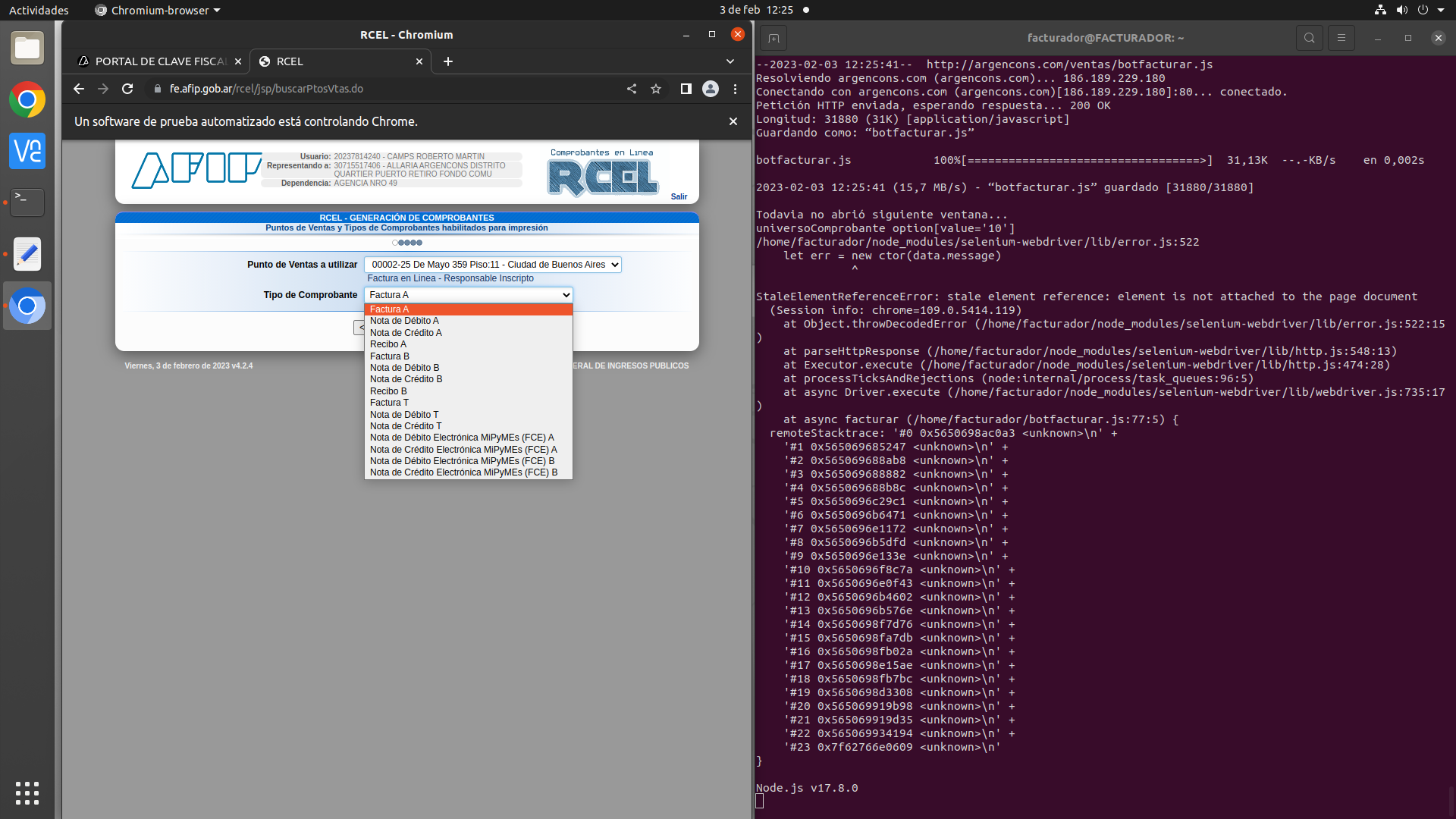Image resolution: width=1456 pixels, height=819 pixels.
Task: Expand system menu arrow in top bar
Action: 1441,10
